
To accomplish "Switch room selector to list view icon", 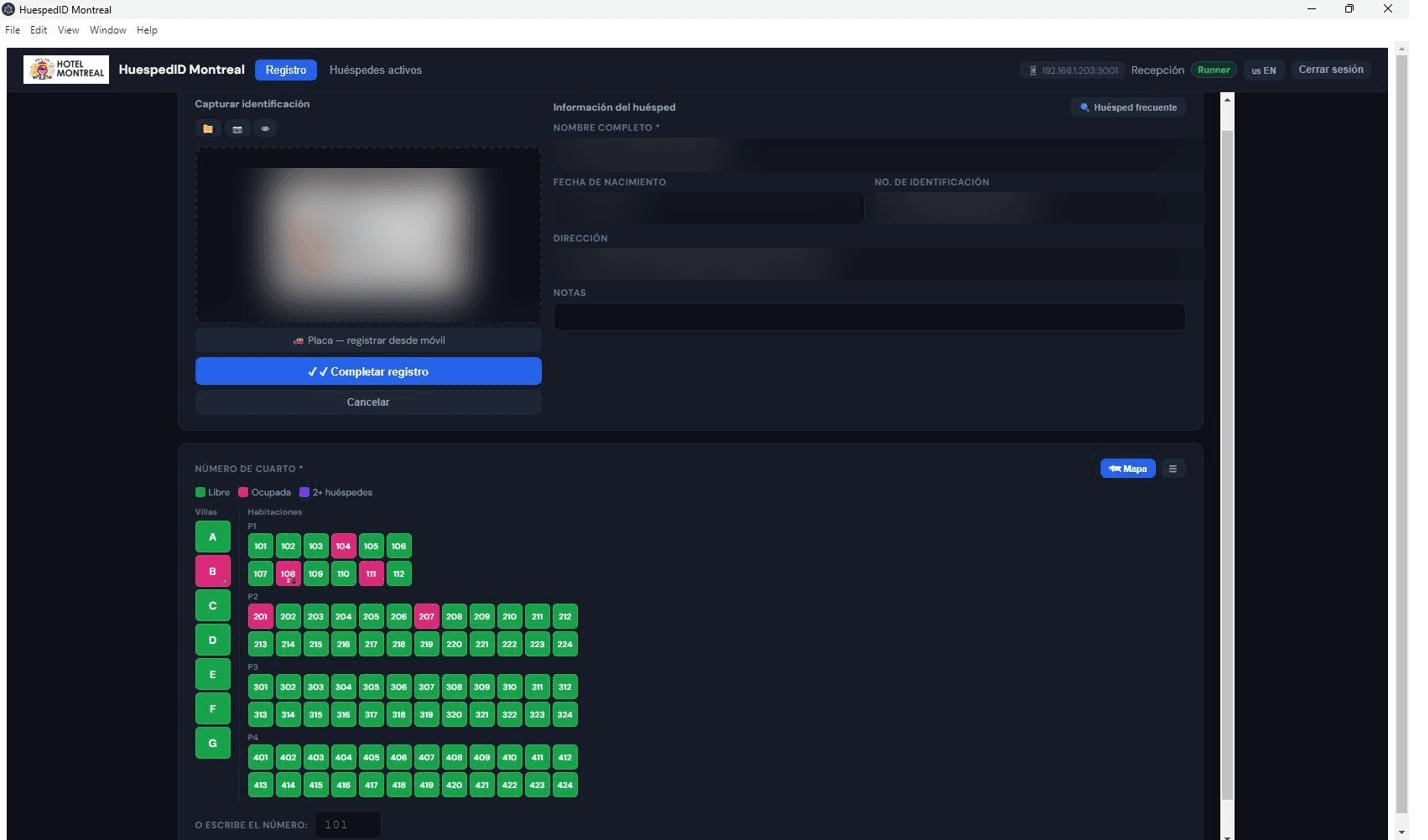I will 1173,468.
